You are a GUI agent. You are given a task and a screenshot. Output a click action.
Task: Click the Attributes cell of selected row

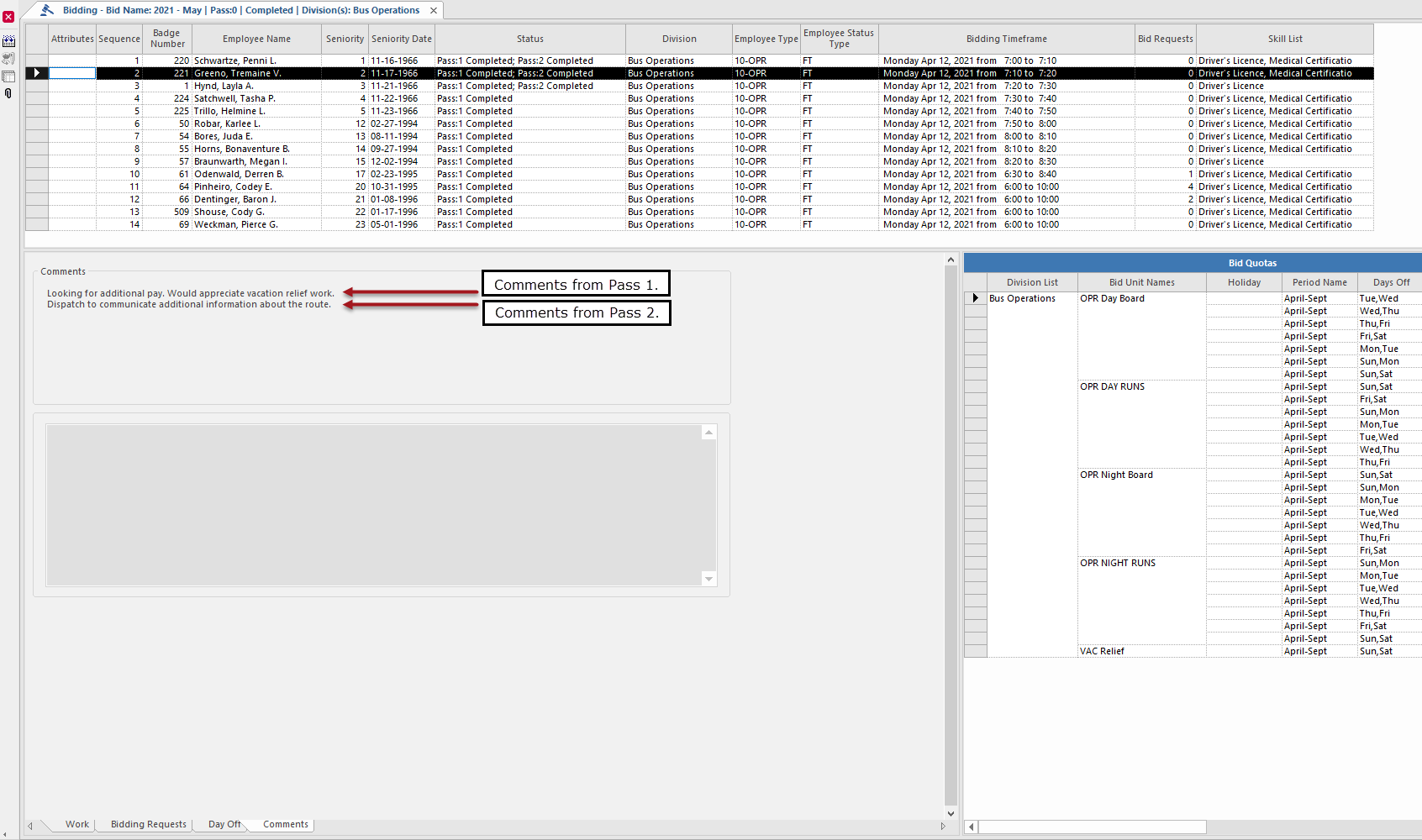72,73
